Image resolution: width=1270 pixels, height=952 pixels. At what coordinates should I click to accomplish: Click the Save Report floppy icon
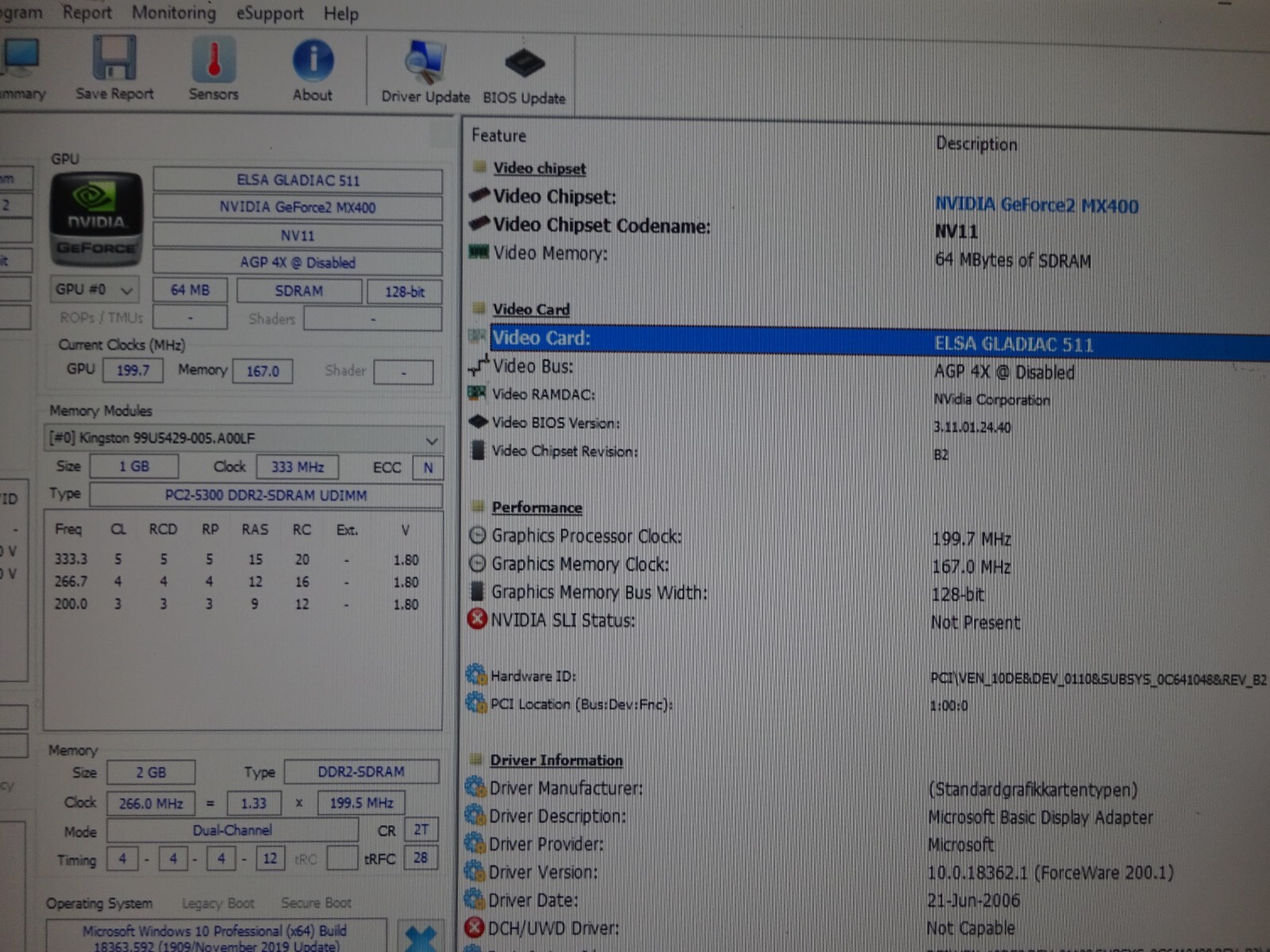[115, 59]
